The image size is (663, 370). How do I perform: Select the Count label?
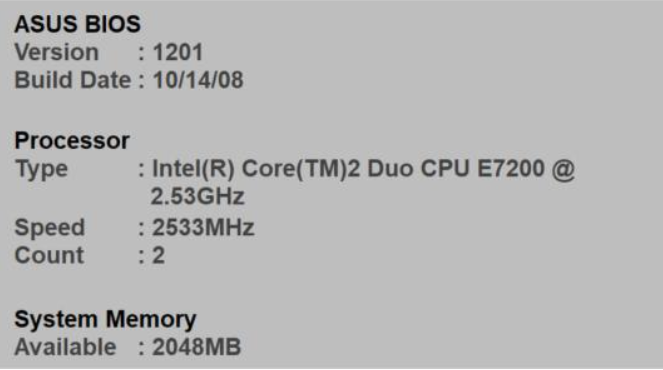click(49, 255)
